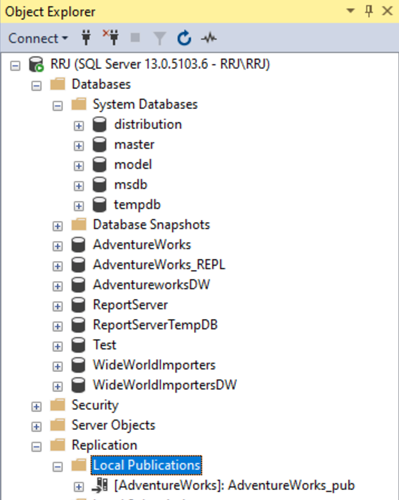Image resolution: width=399 pixels, height=500 pixels.
Task: Expand the WideWorldImportersDW database
Action: pos(58,386)
